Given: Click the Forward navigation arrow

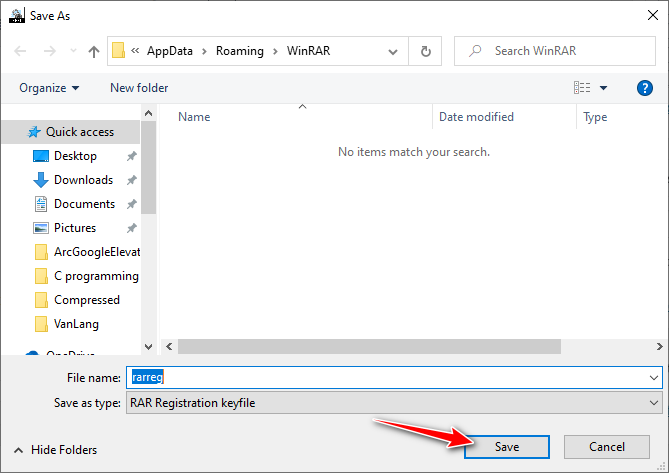Looking at the screenshot, I should [47, 51].
